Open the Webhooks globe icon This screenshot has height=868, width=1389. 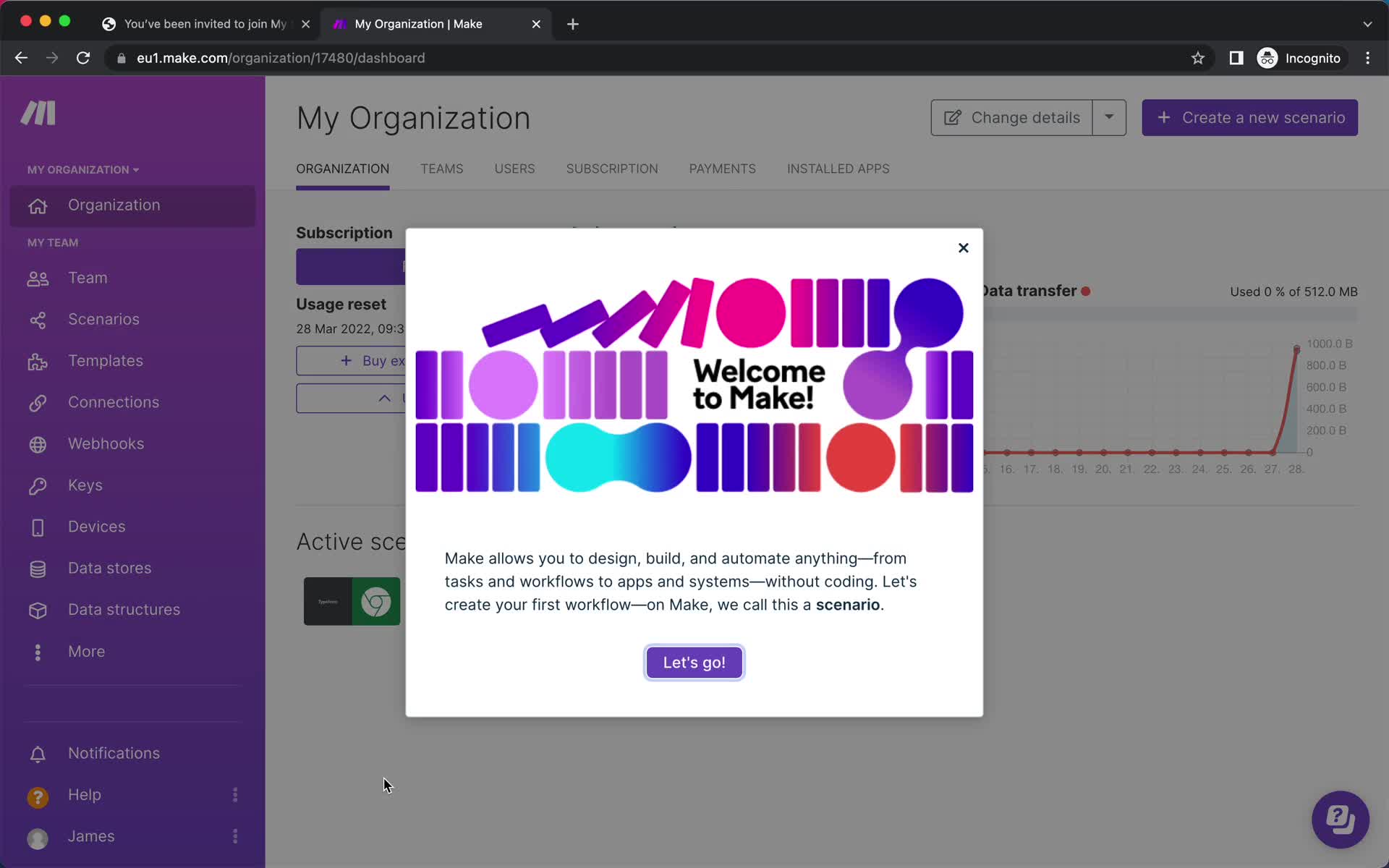pos(38,444)
